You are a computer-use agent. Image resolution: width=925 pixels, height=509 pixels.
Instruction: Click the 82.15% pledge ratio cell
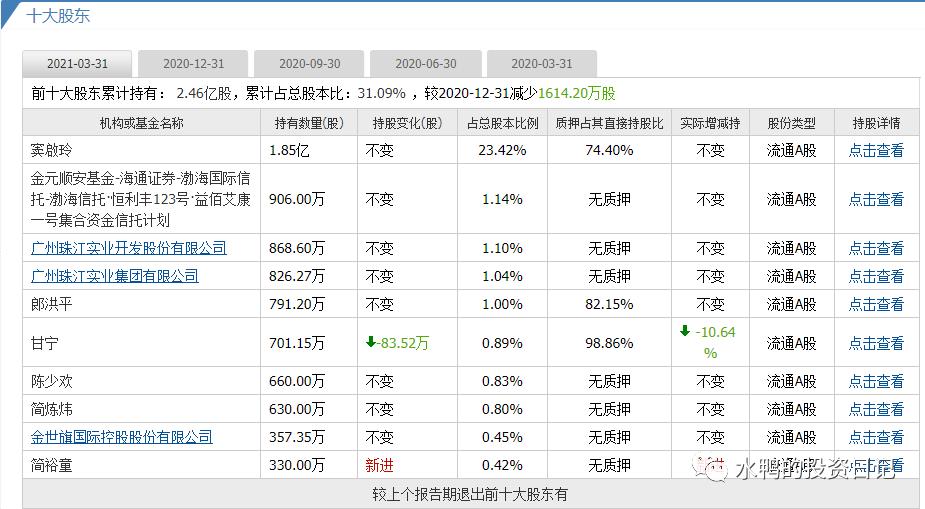tap(609, 304)
